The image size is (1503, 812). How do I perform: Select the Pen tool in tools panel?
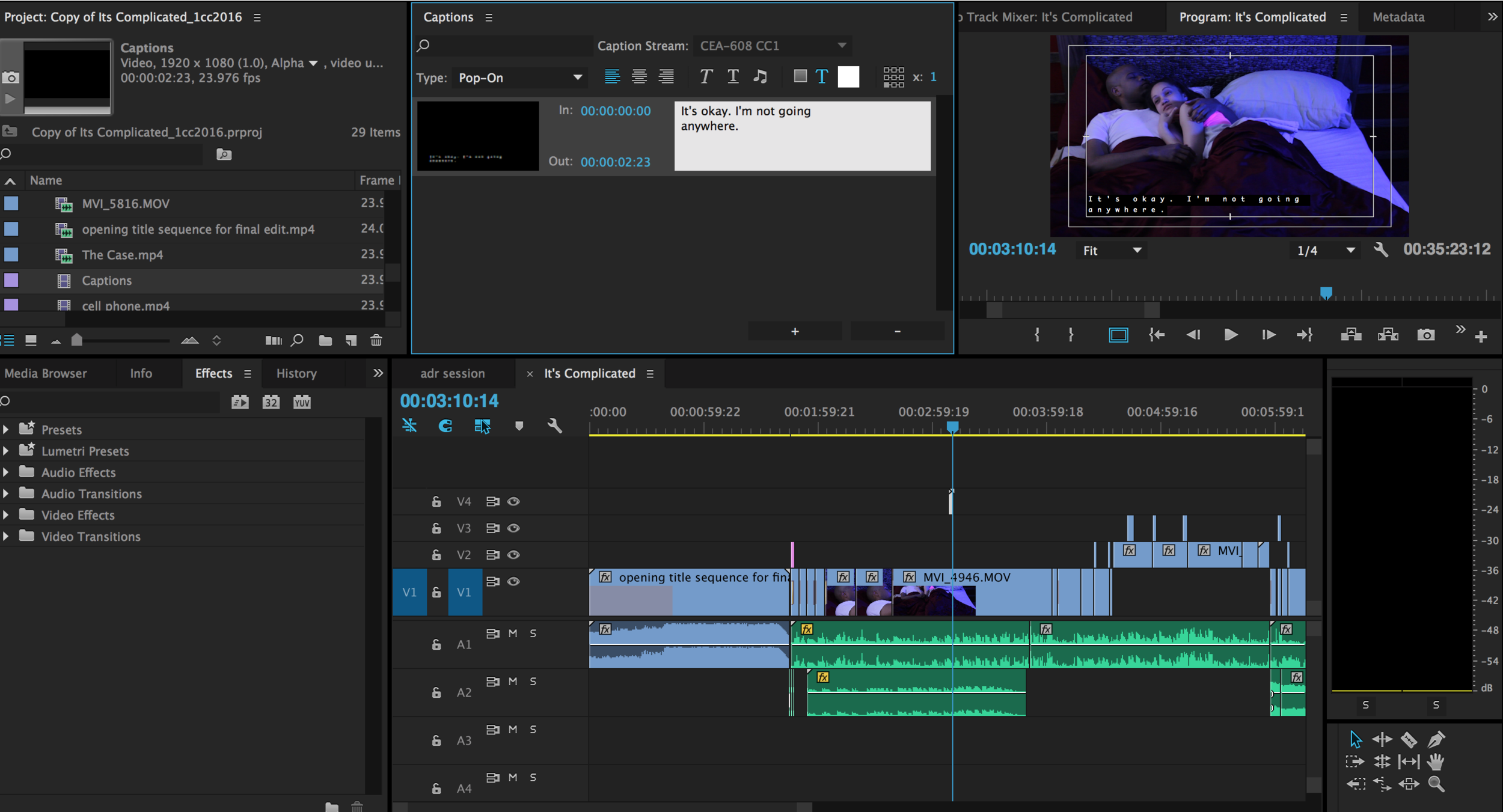[1436, 739]
